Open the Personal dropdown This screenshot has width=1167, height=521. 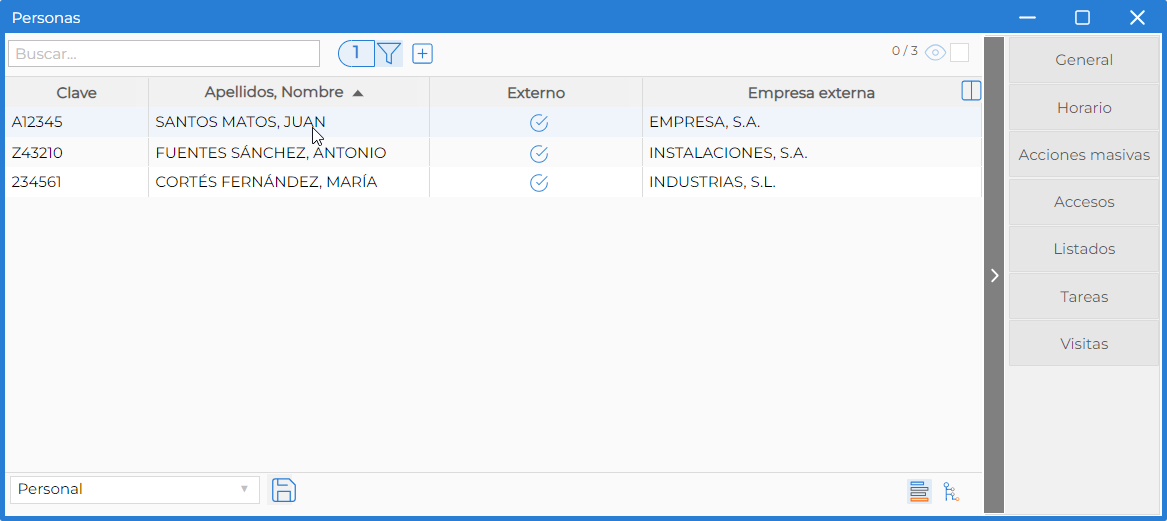point(135,490)
